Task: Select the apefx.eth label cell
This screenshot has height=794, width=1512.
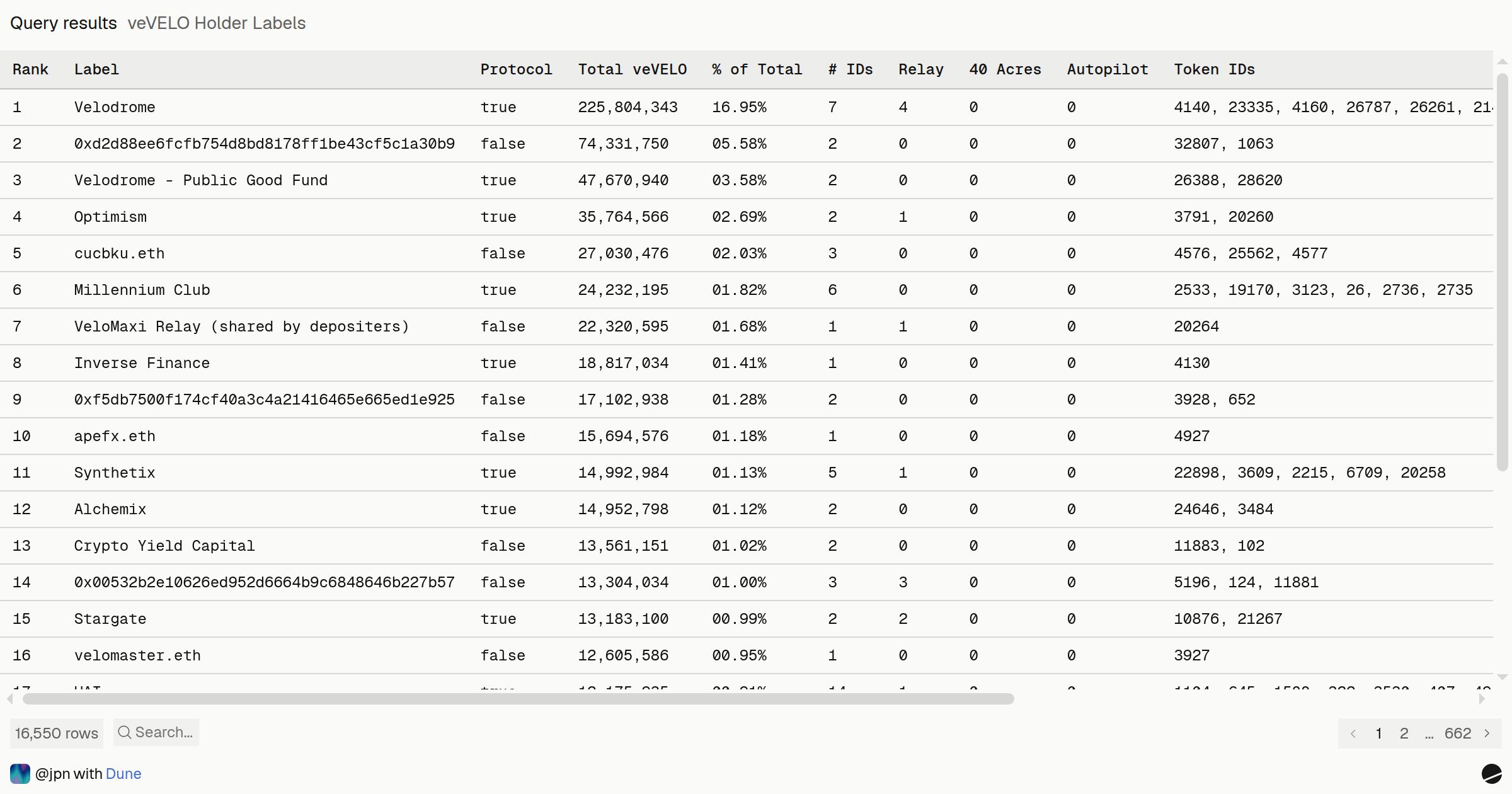Action: (x=115, y=436)
